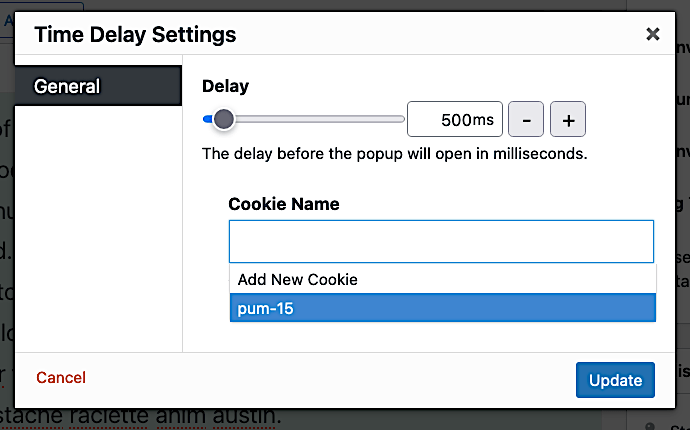690x430 pixels.
Task: Select the pum-15 cookie option
Action: click(x=443, y=308)
